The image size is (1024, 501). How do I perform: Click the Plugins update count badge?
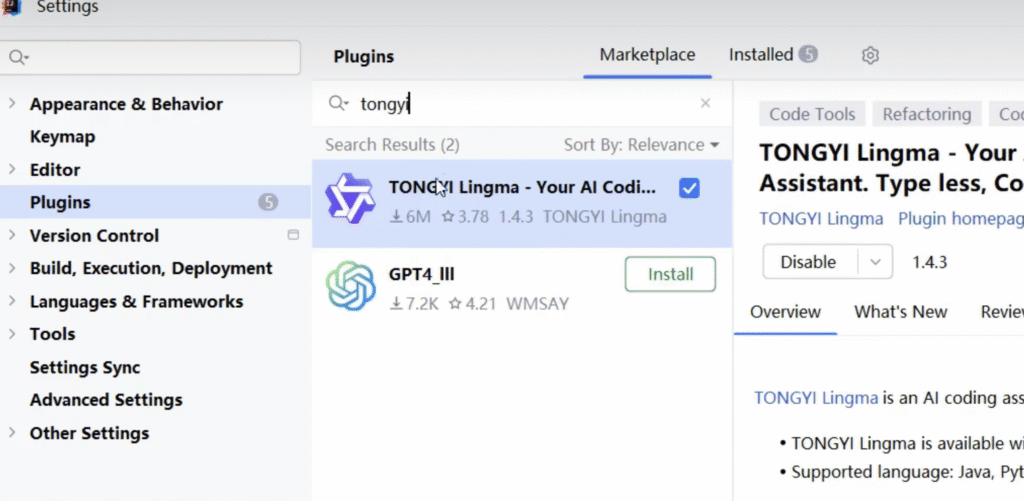[268, 202]
